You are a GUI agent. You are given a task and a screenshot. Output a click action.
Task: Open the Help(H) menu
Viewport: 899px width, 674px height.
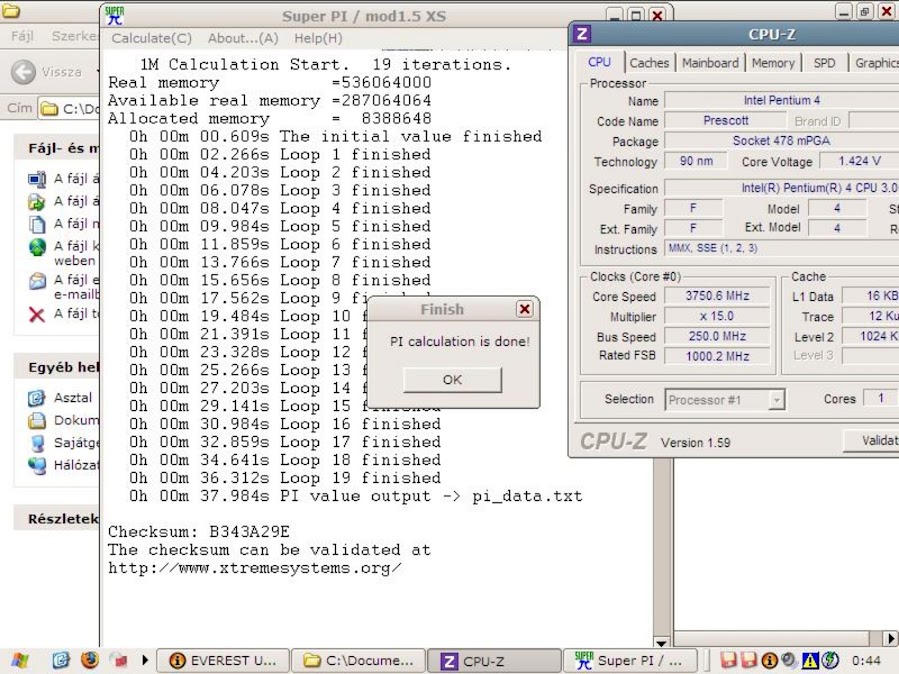click(318, 38)
